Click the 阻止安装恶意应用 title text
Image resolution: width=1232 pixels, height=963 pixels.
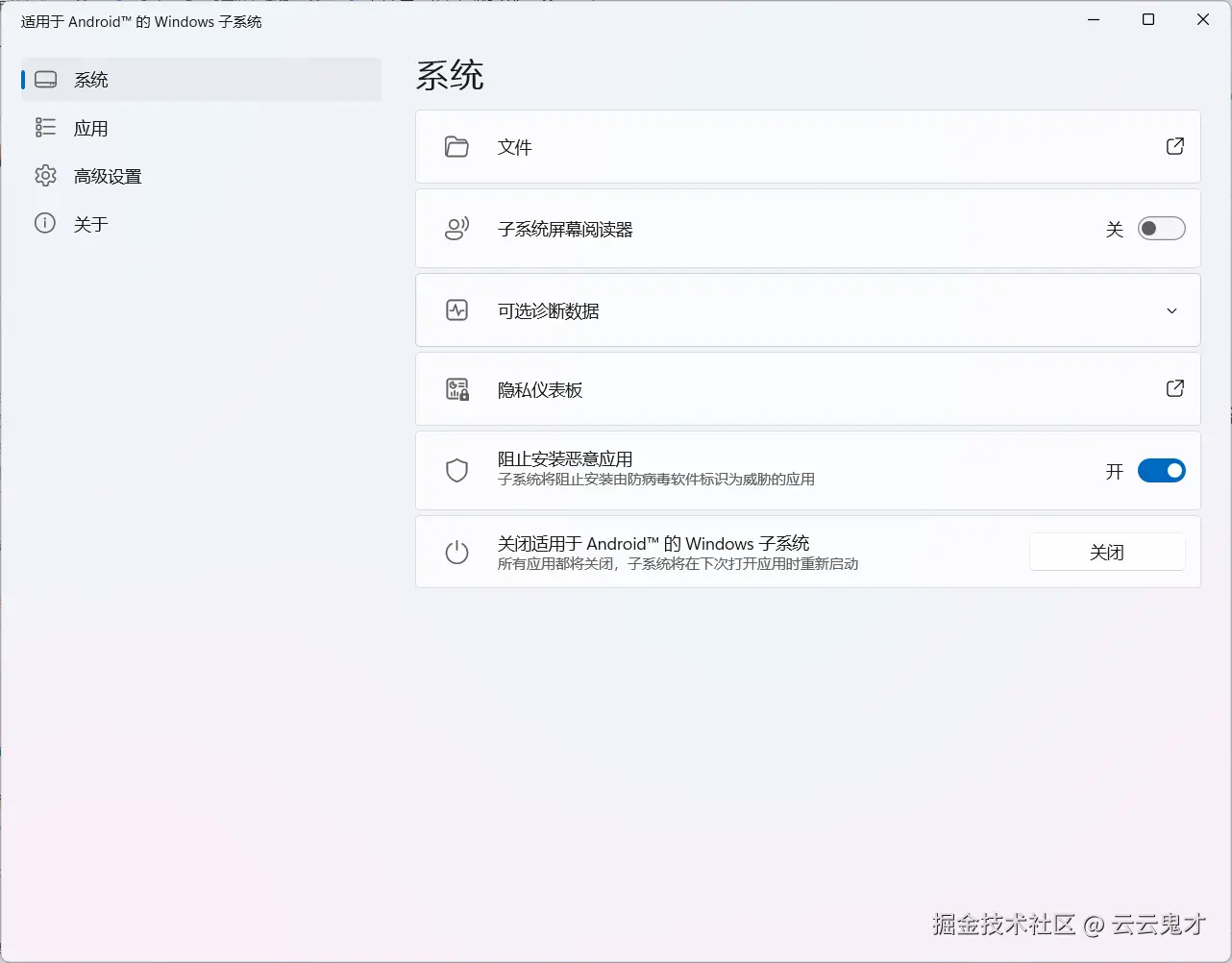(565, 459)
